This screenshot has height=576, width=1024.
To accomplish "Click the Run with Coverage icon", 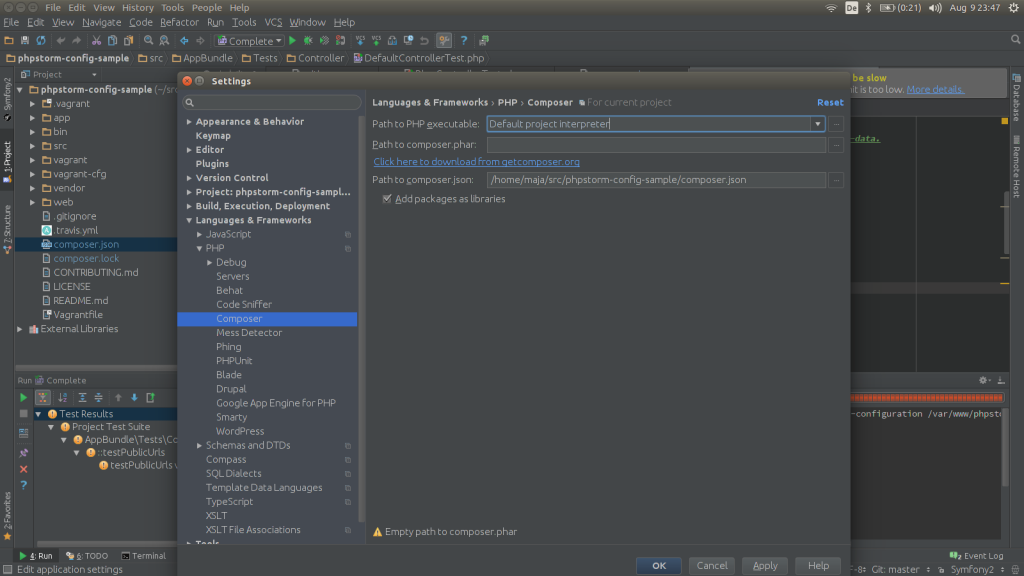I will click(325, 40).
